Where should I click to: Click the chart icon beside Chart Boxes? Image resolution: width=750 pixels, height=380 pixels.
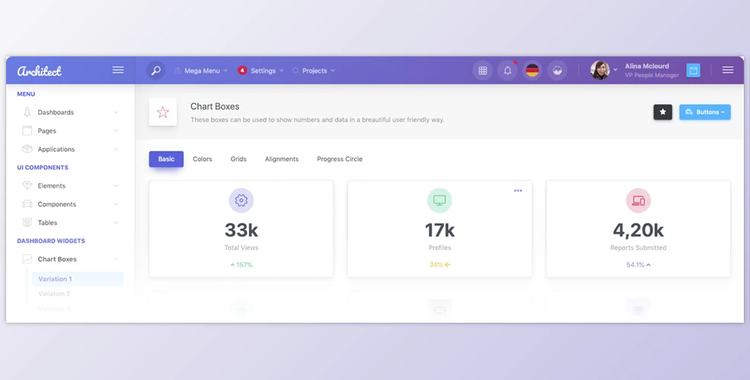tap(27, 259)
